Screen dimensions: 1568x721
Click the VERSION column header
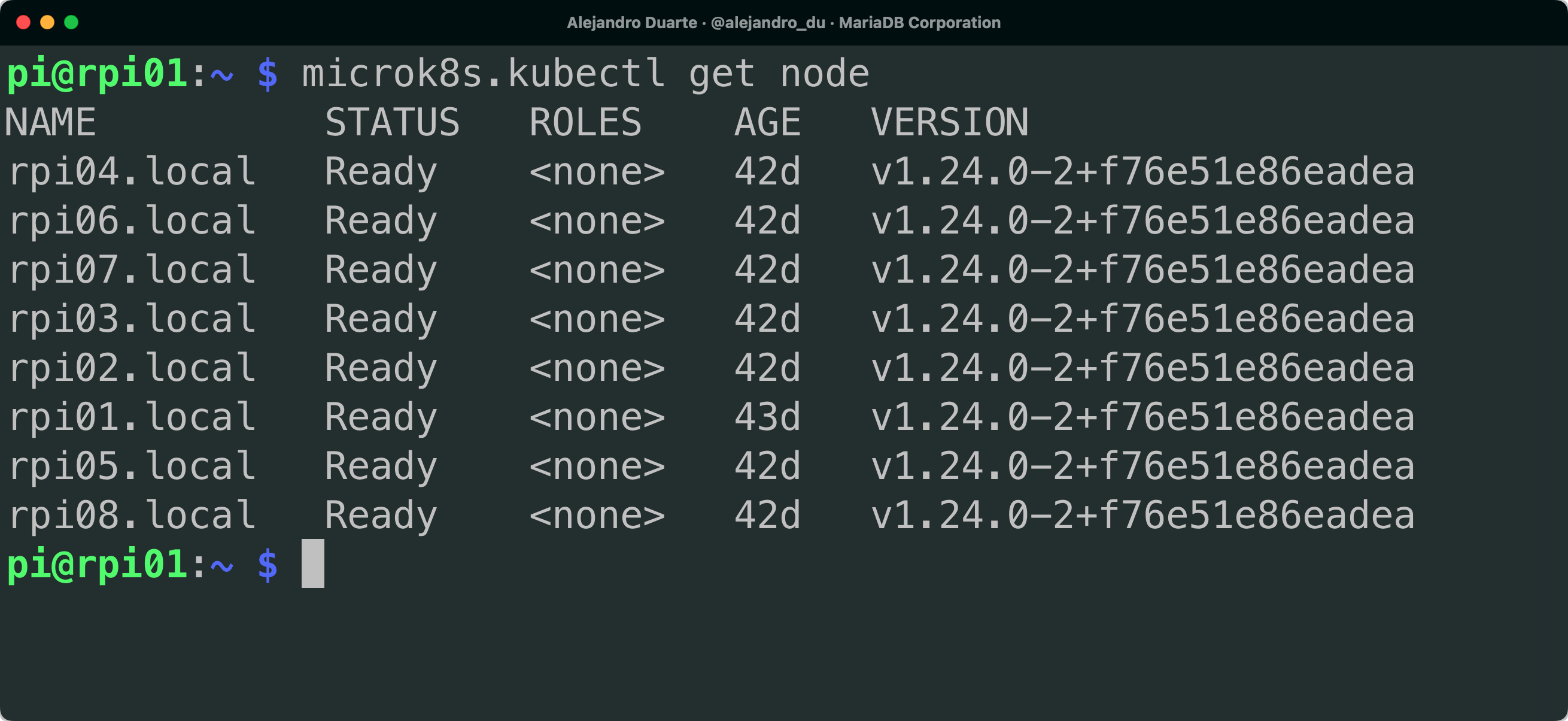tap(950, 122)
